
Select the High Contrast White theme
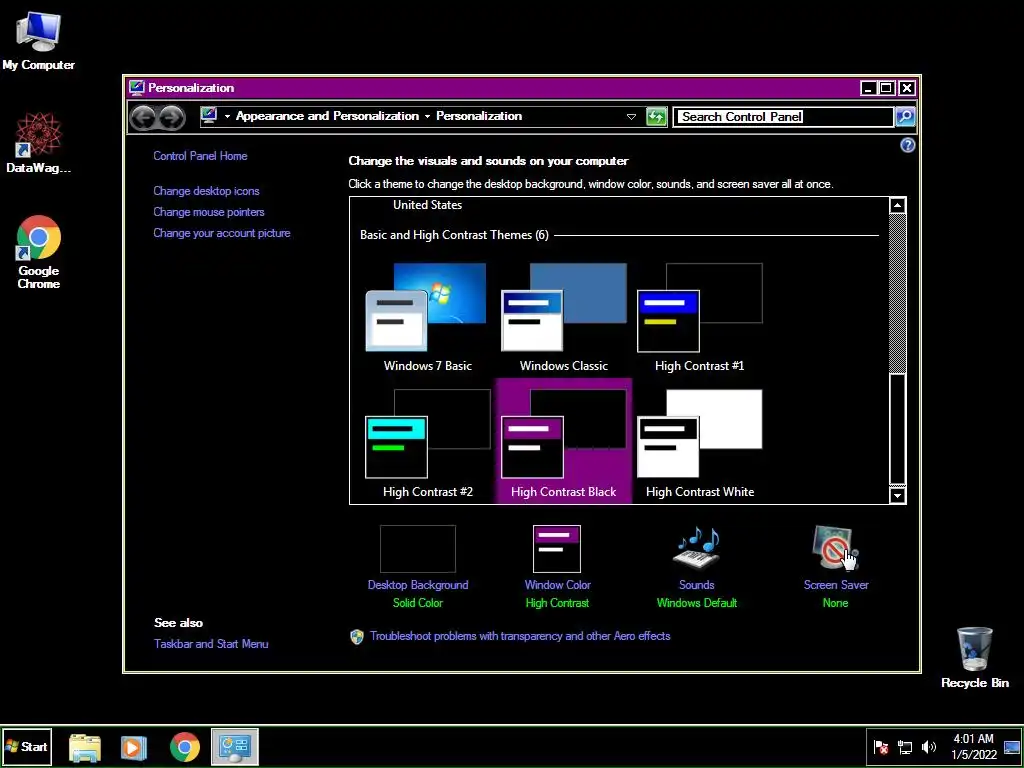click(699, 443)
